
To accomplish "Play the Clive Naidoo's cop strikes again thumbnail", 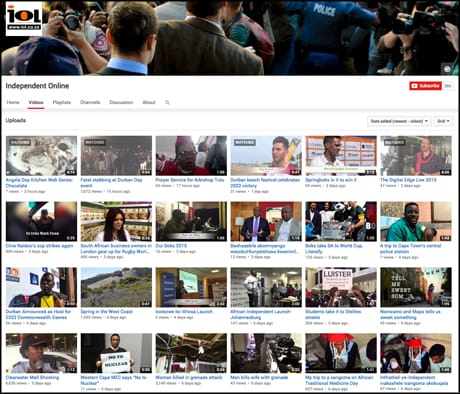I will point(41,221).
